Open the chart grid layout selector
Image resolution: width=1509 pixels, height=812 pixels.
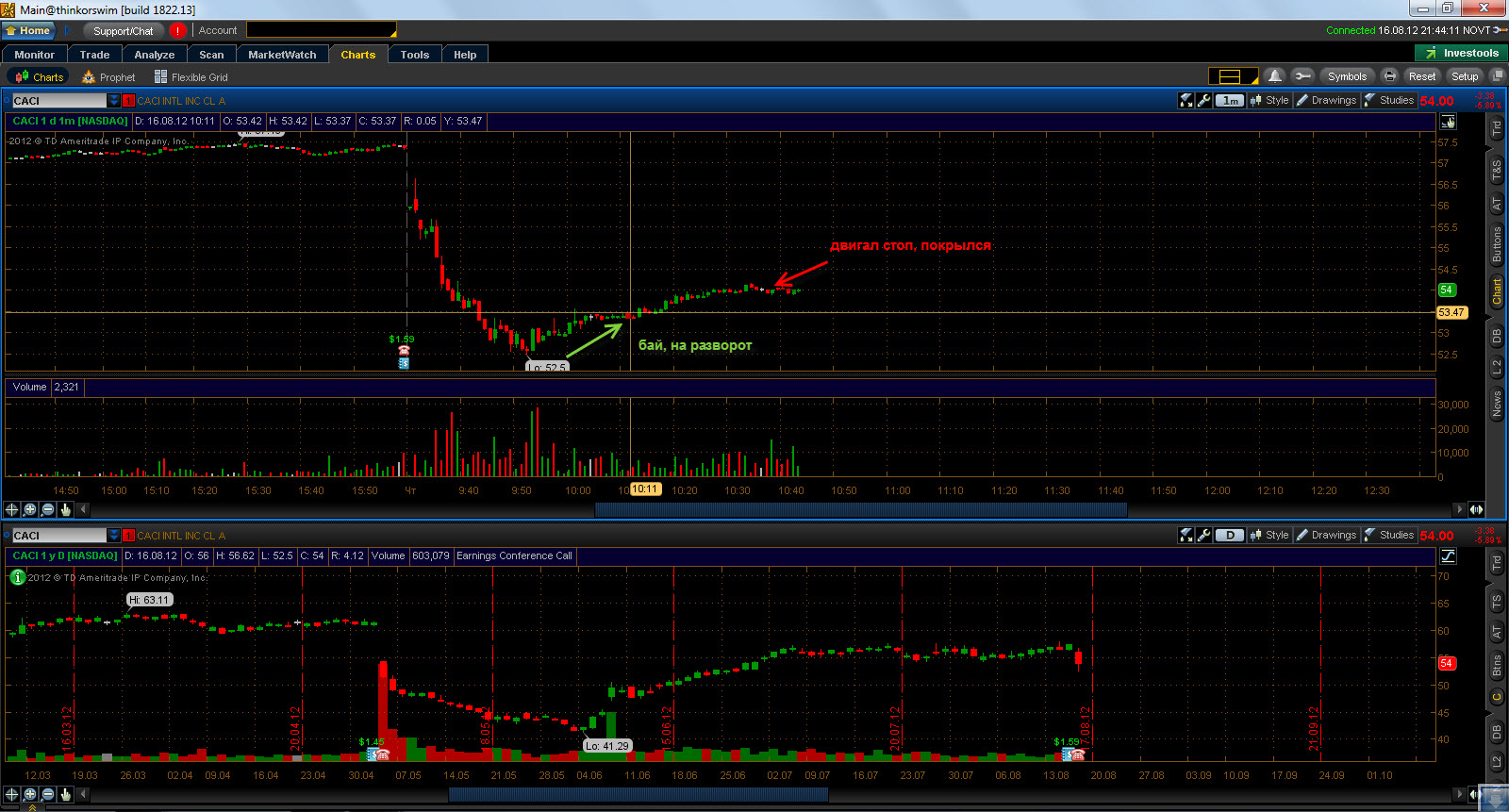[1234, 76]
